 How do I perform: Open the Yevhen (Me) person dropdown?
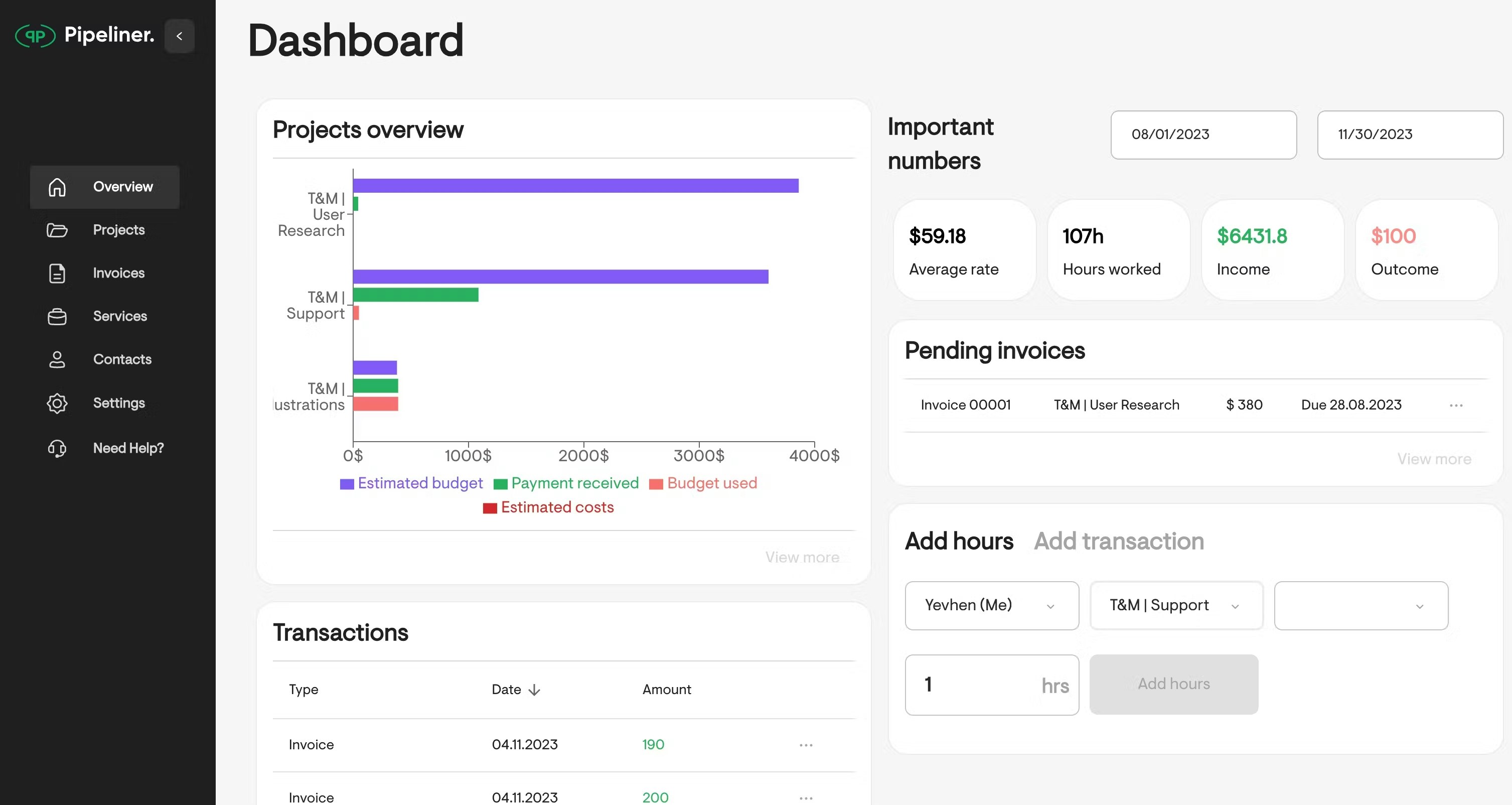pos(991,605)
